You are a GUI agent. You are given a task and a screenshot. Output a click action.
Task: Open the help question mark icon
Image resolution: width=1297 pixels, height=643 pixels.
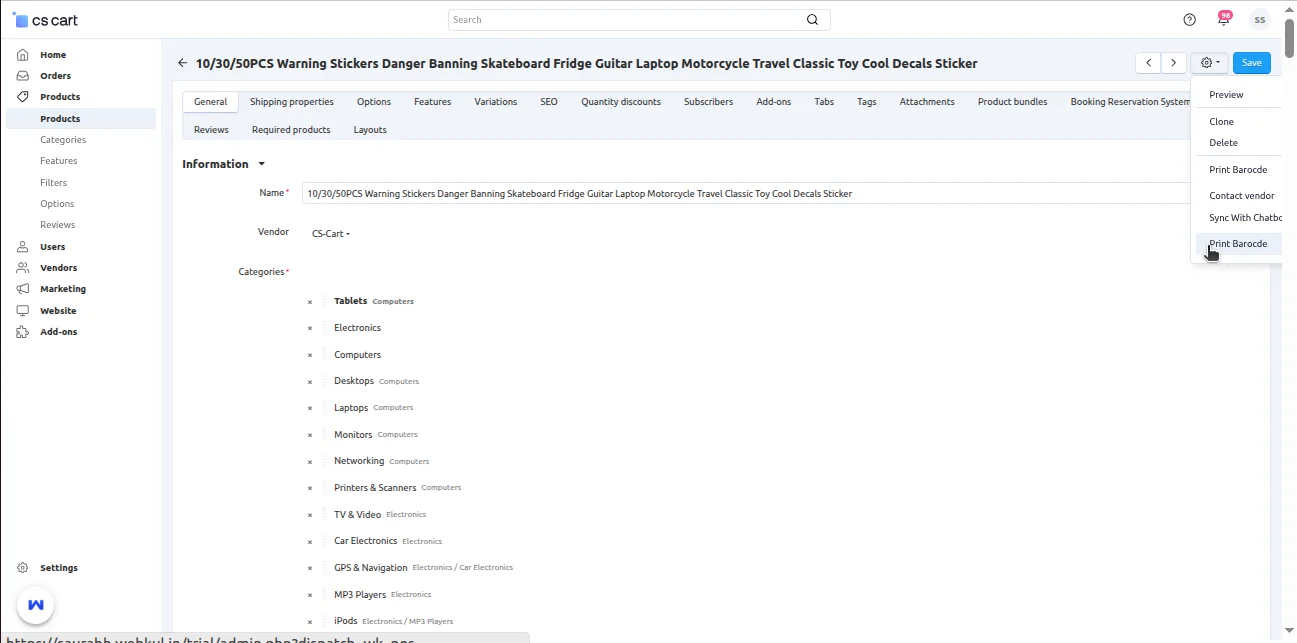[1189, 20]
